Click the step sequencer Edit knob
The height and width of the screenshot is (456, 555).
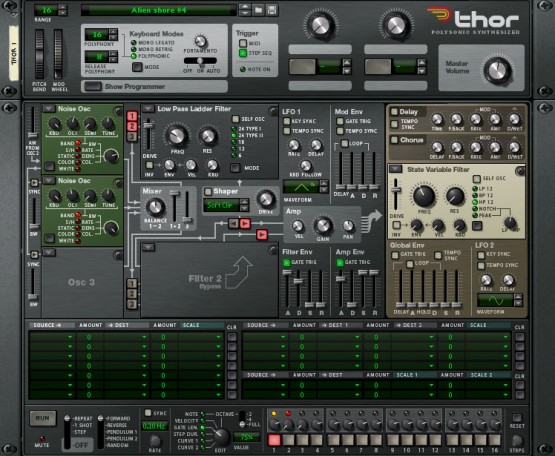click(x=221, y=437)
